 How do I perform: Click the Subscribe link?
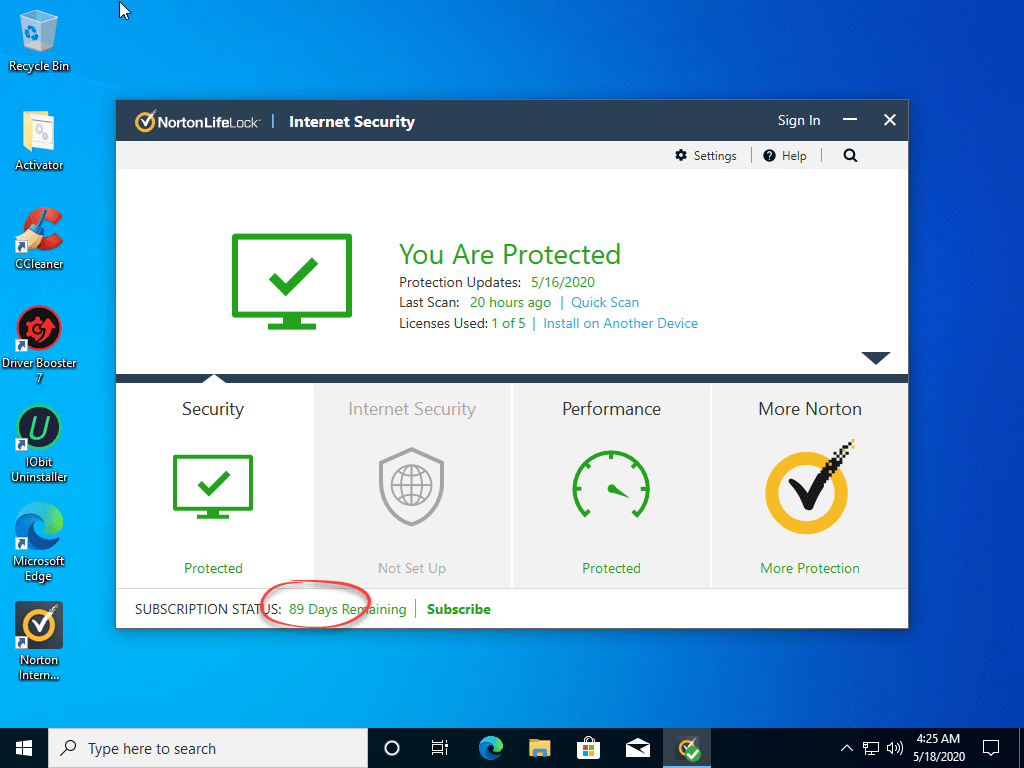click(x=458, y=609)
